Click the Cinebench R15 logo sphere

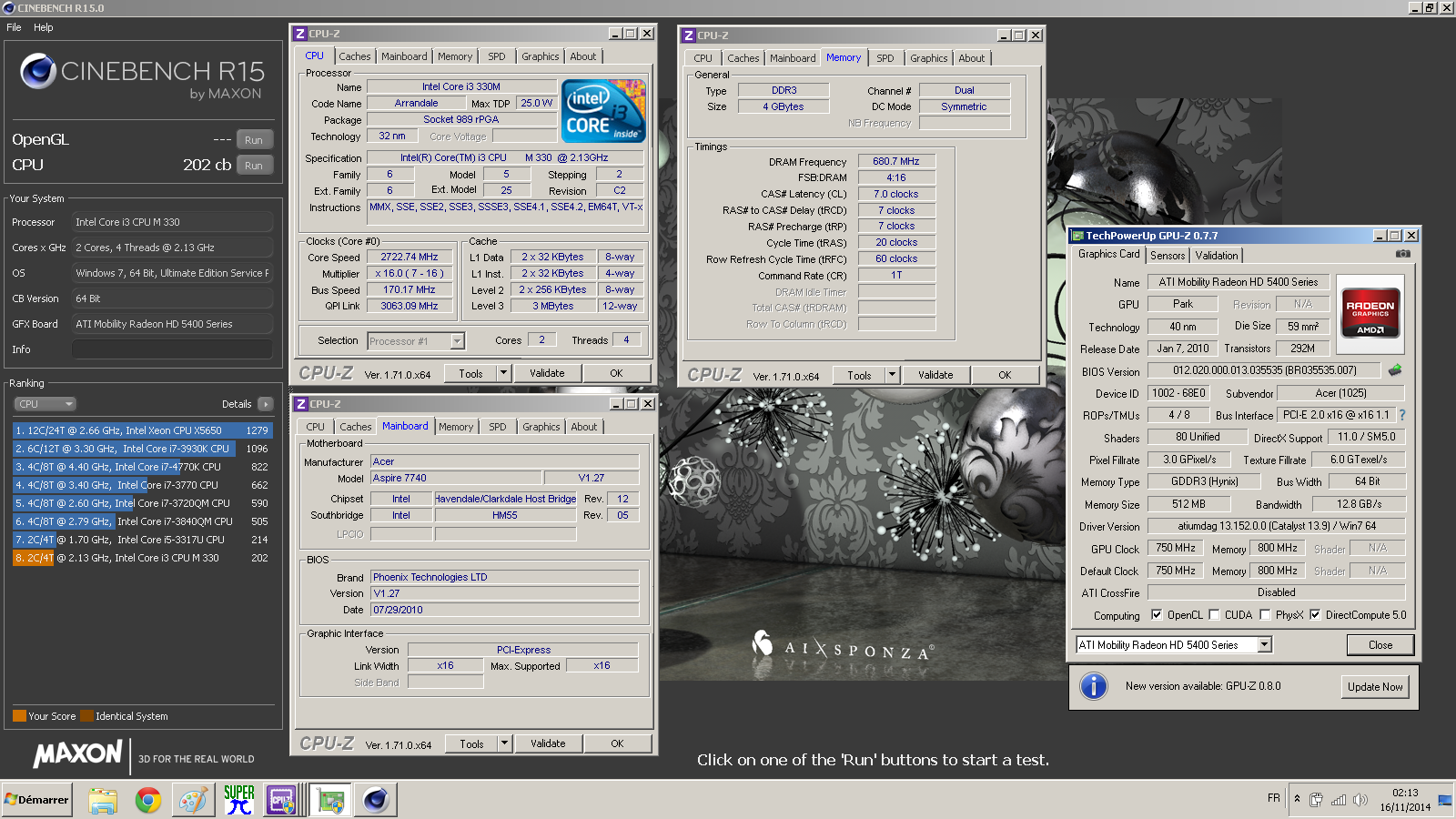[x=38, y=71]
